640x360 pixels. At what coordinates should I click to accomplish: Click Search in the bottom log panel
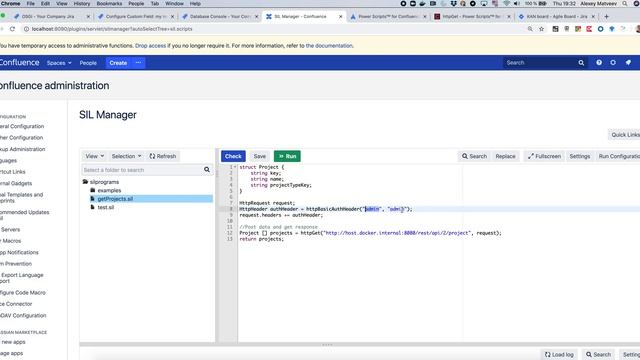click(x=598, y=355)
